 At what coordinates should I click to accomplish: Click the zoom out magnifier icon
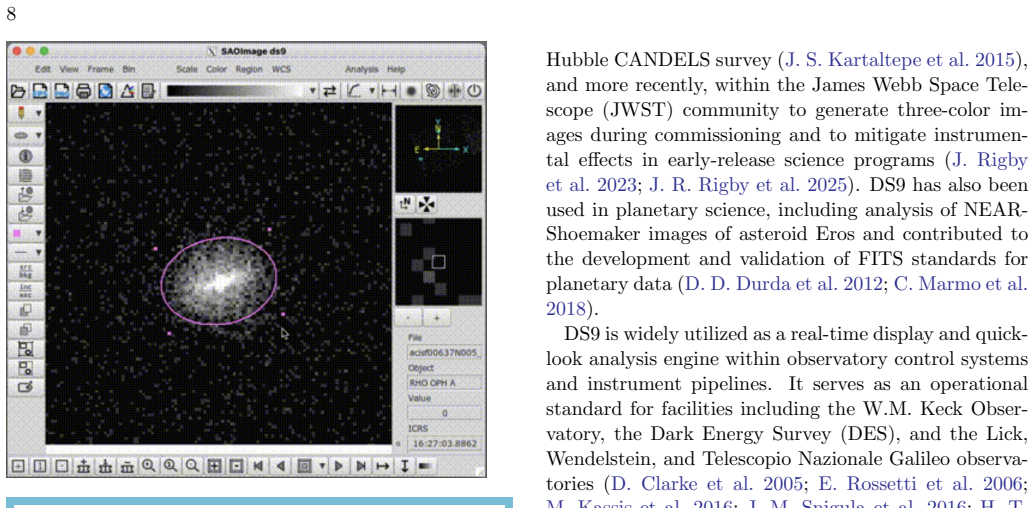tap(192, 466)
